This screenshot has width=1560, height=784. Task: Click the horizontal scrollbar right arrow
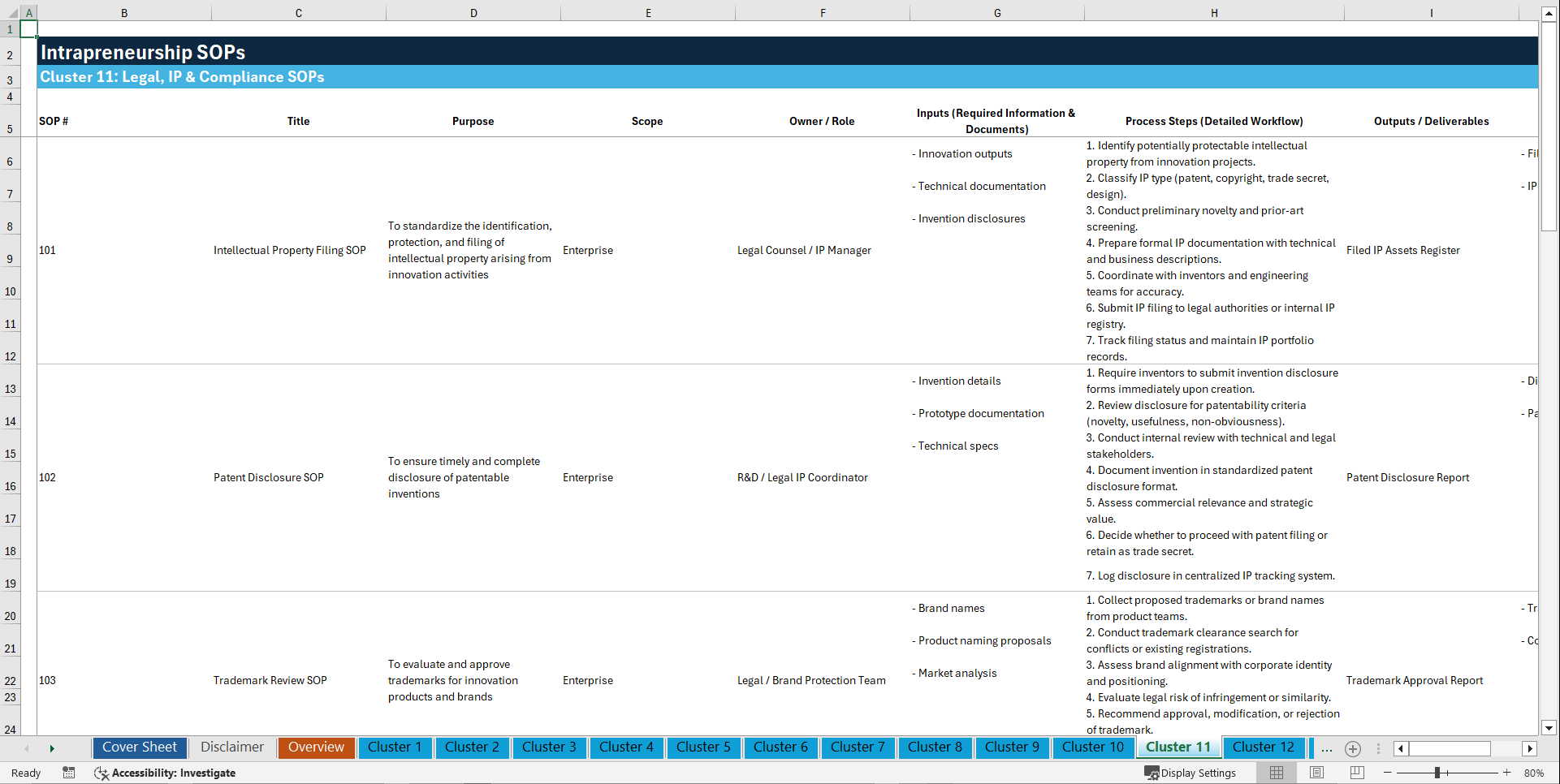pyautogui.click(x=1530, y=748)
